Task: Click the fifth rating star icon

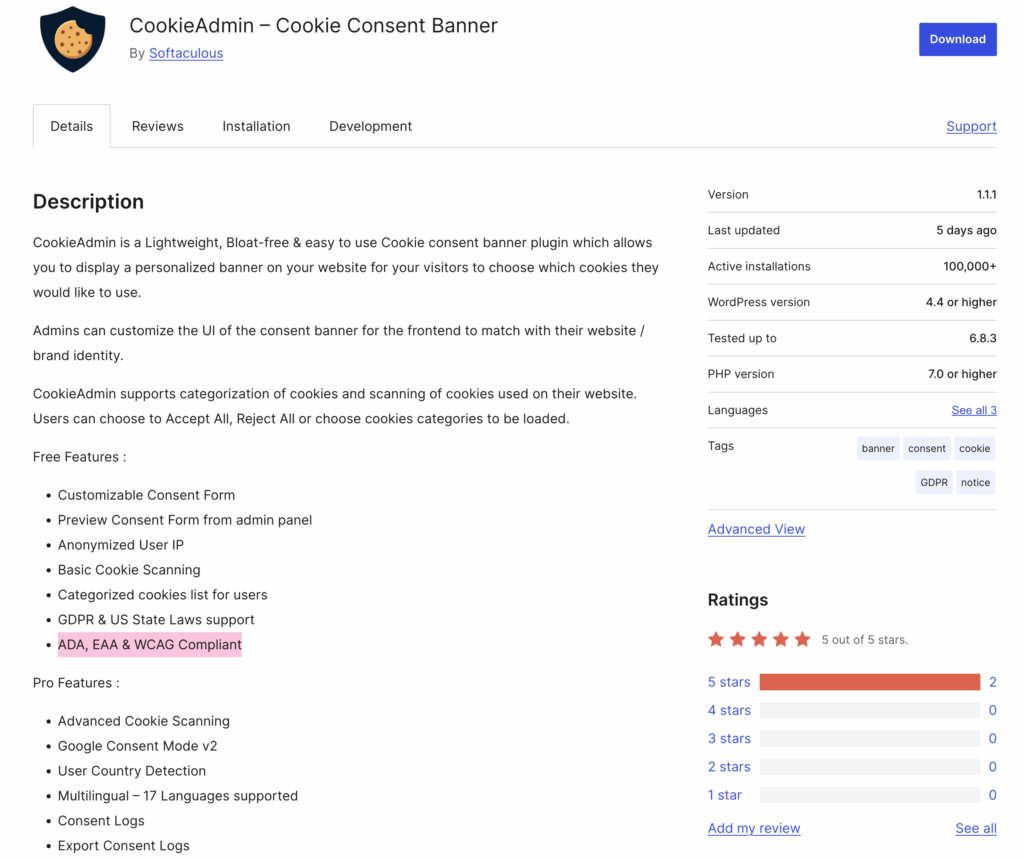Action: click(802, 639)
